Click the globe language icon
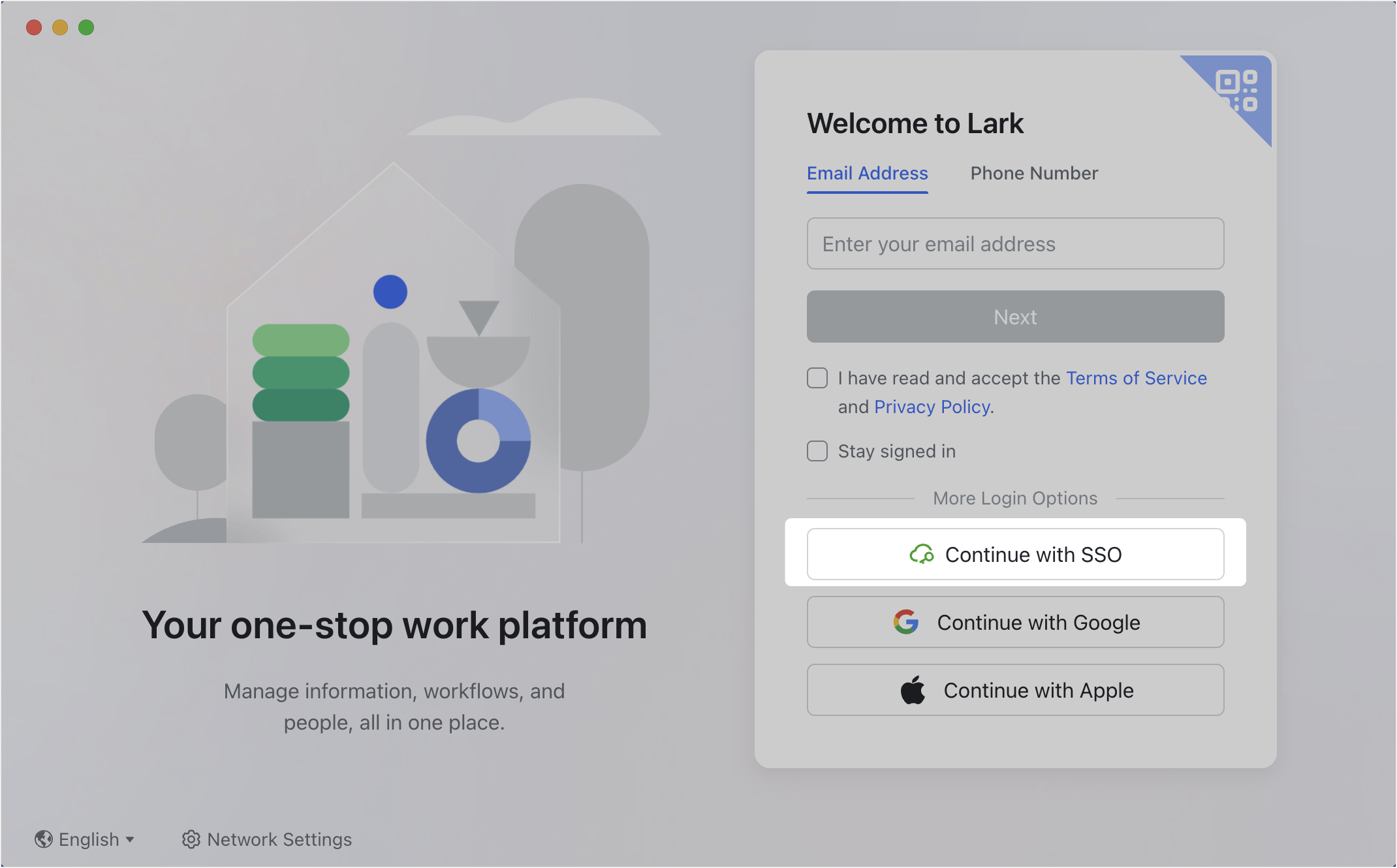The height and width of the screenshot is (868, 1397). coord(44,839)
